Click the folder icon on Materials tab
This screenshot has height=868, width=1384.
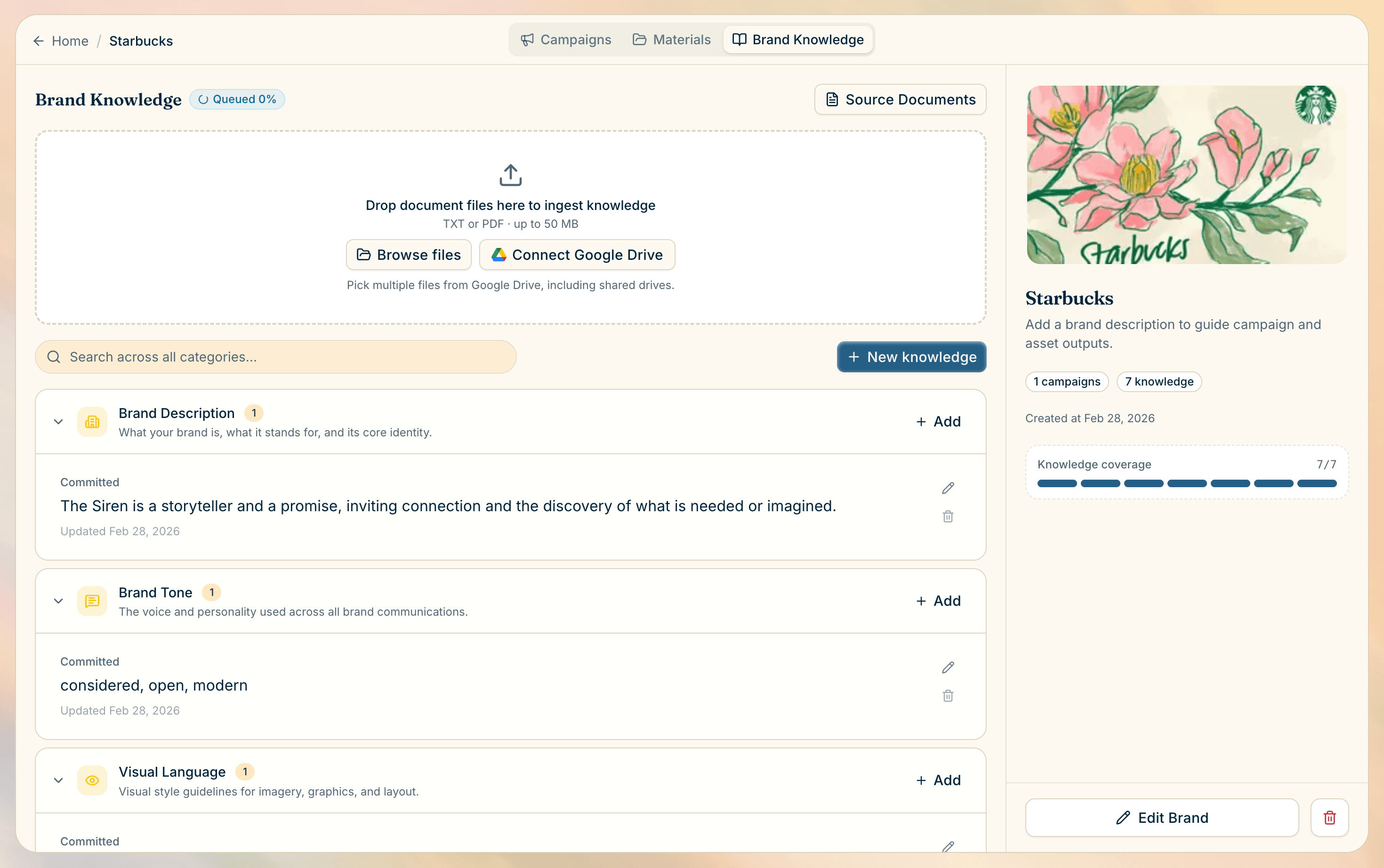click(639, 40)
